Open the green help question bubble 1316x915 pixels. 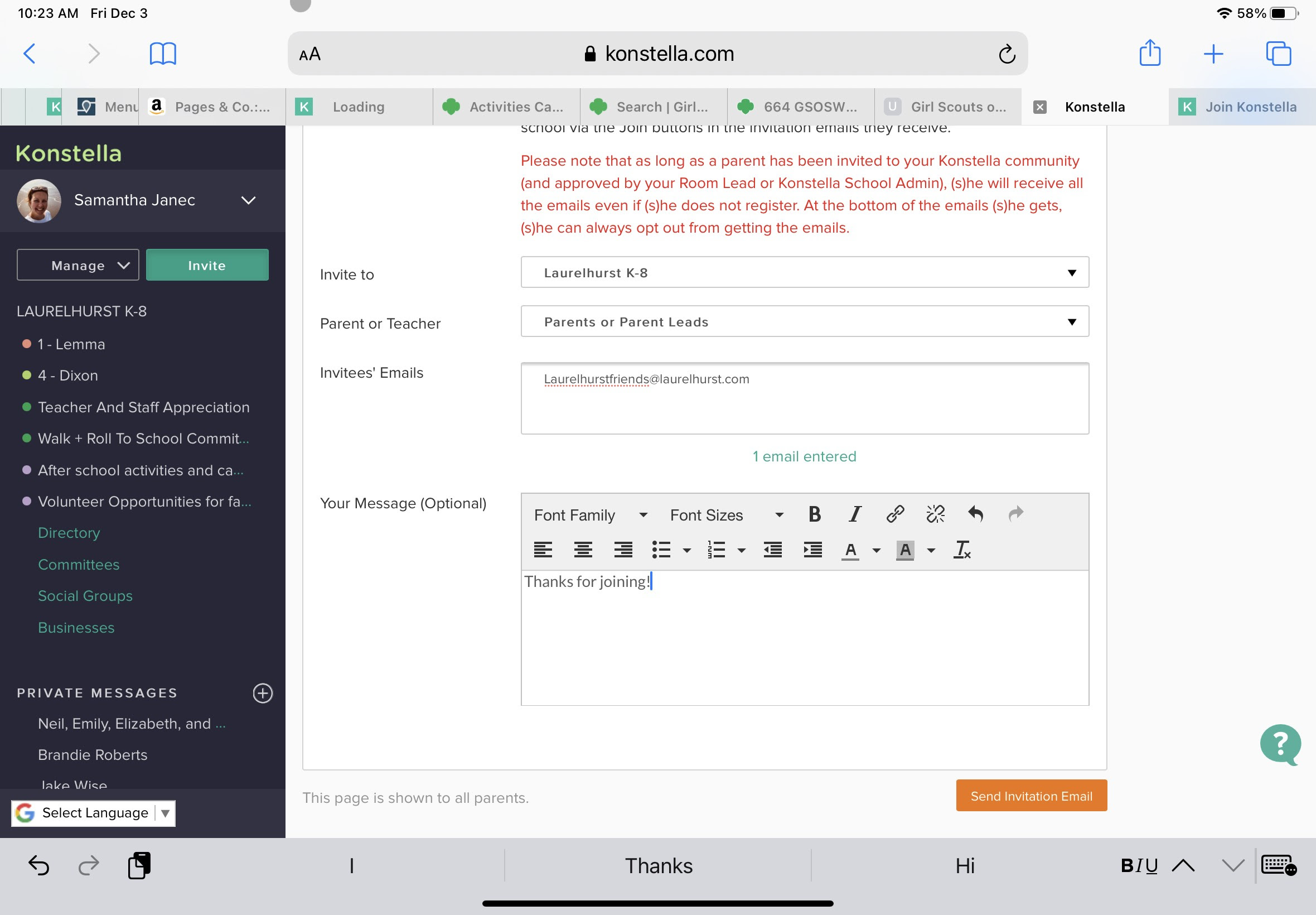click(x=1280, y=745)
